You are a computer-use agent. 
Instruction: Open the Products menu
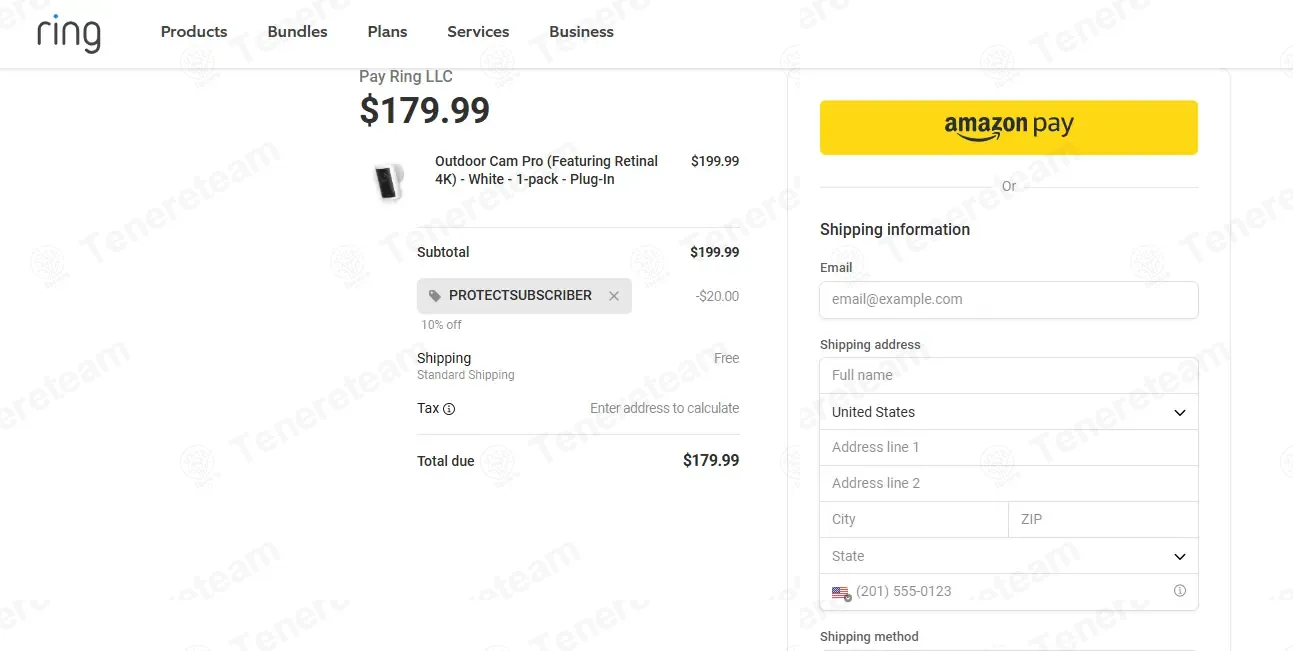click(x=194, y=32)
